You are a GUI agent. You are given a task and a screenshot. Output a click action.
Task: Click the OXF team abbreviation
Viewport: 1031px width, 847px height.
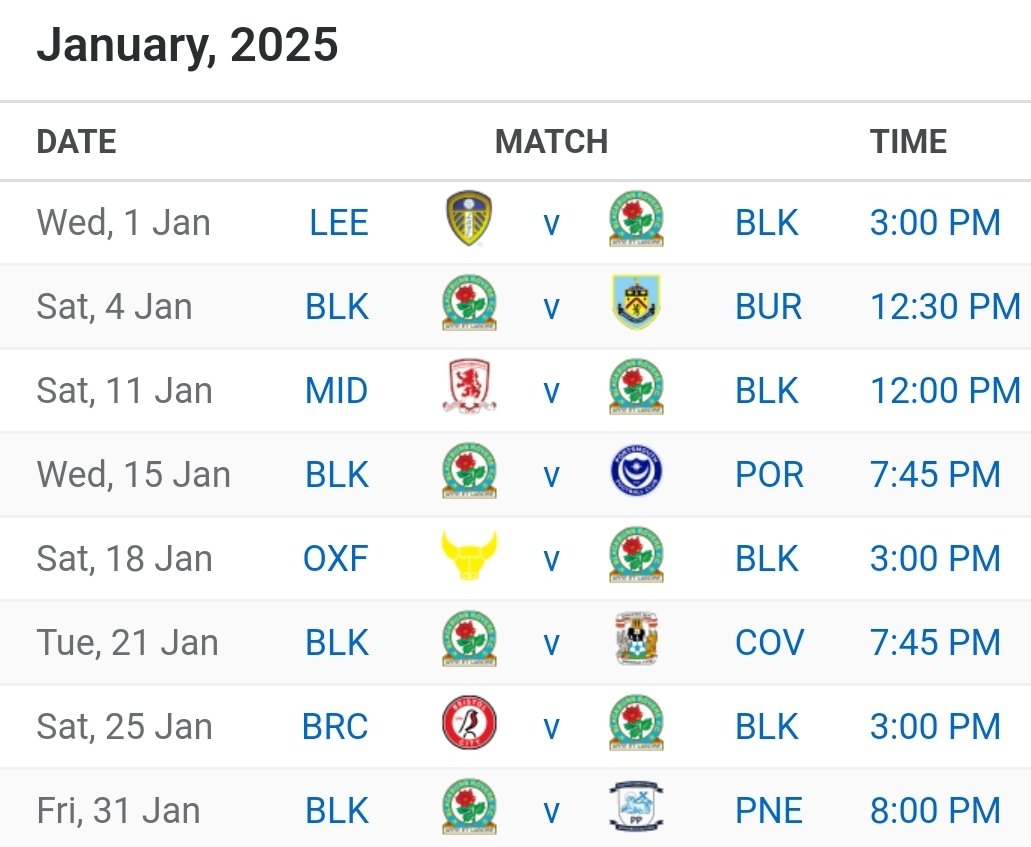(335, 559)
